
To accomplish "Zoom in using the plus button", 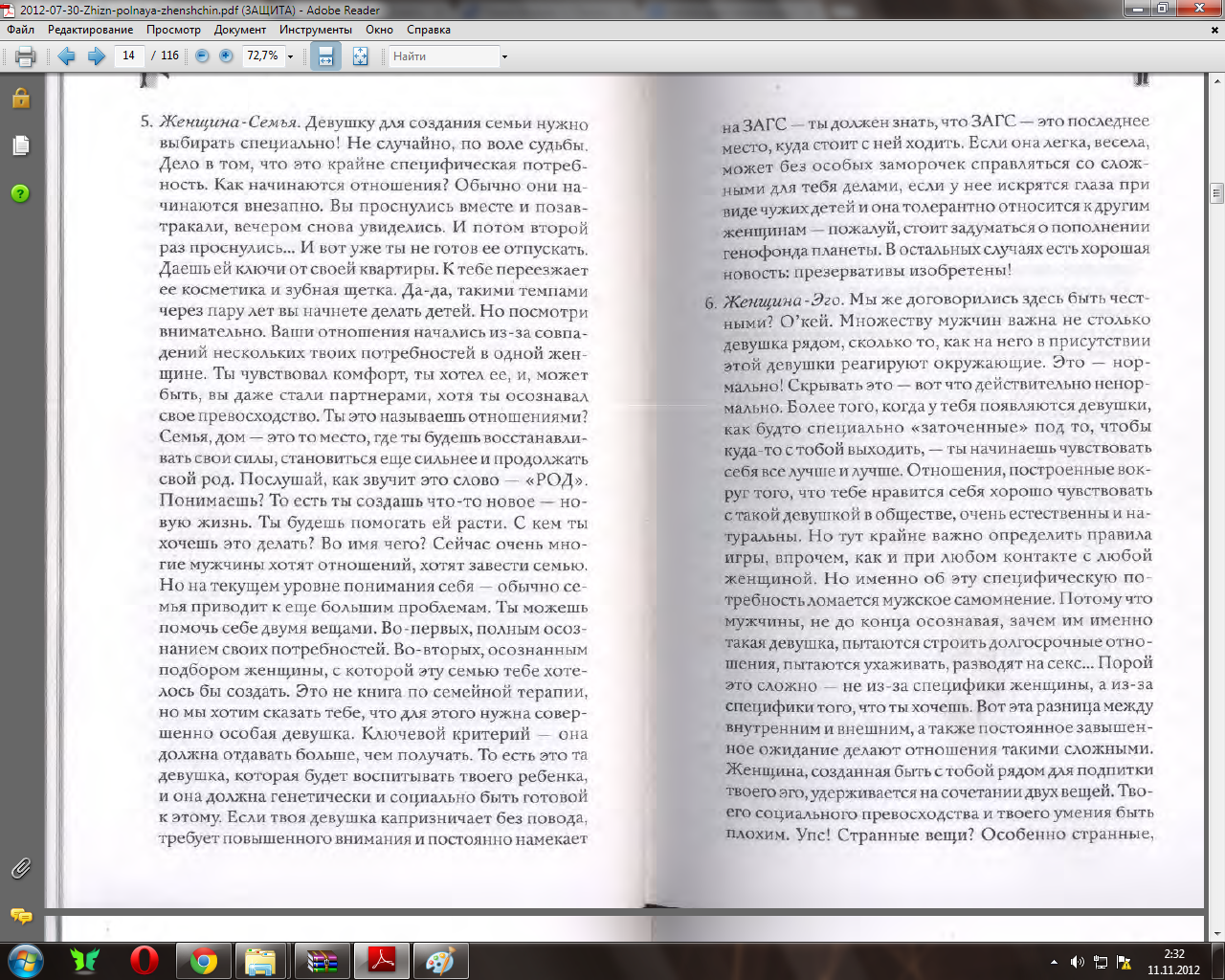I will (226, 56).
